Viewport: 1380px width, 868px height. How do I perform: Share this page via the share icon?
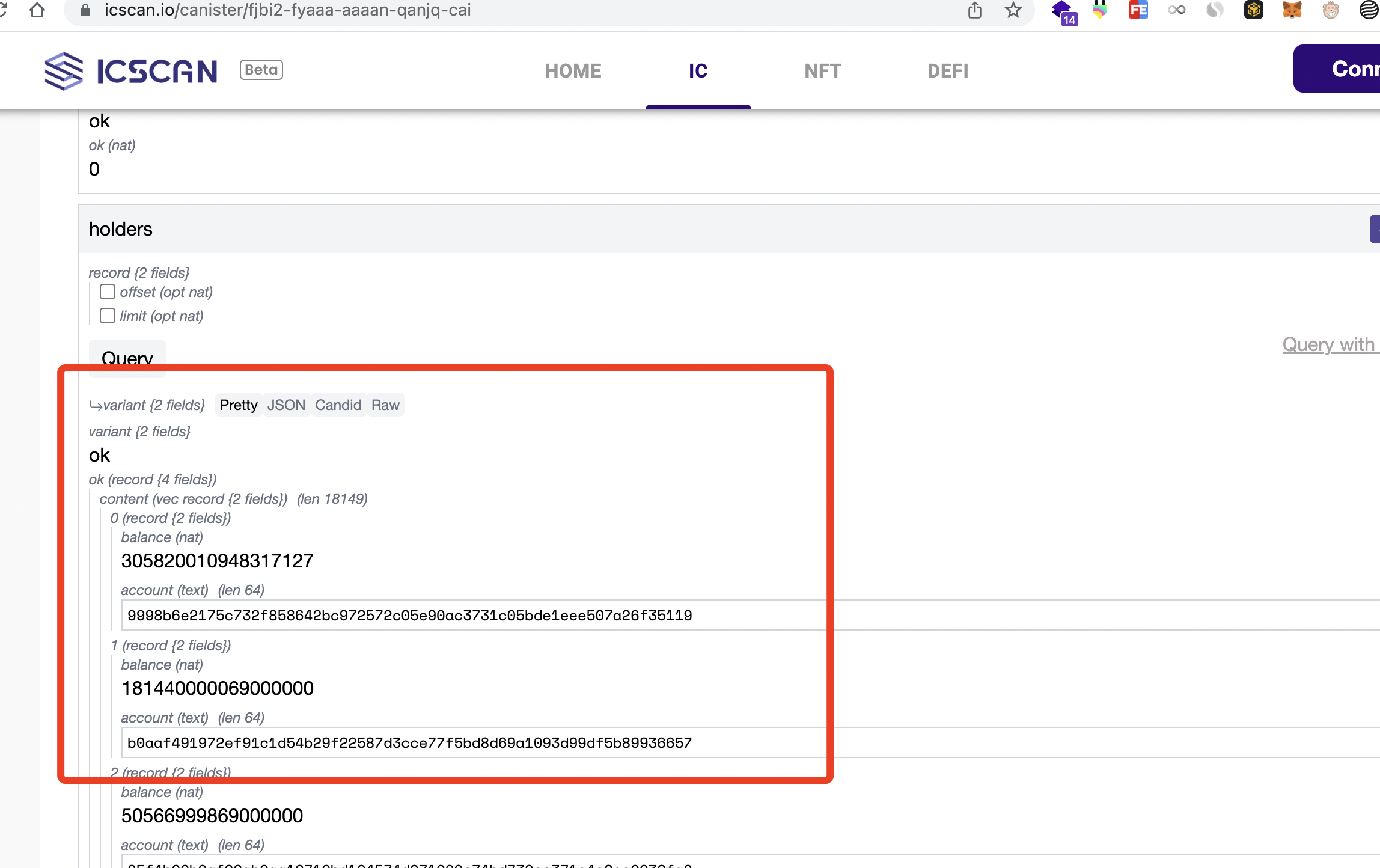point(975,10)
